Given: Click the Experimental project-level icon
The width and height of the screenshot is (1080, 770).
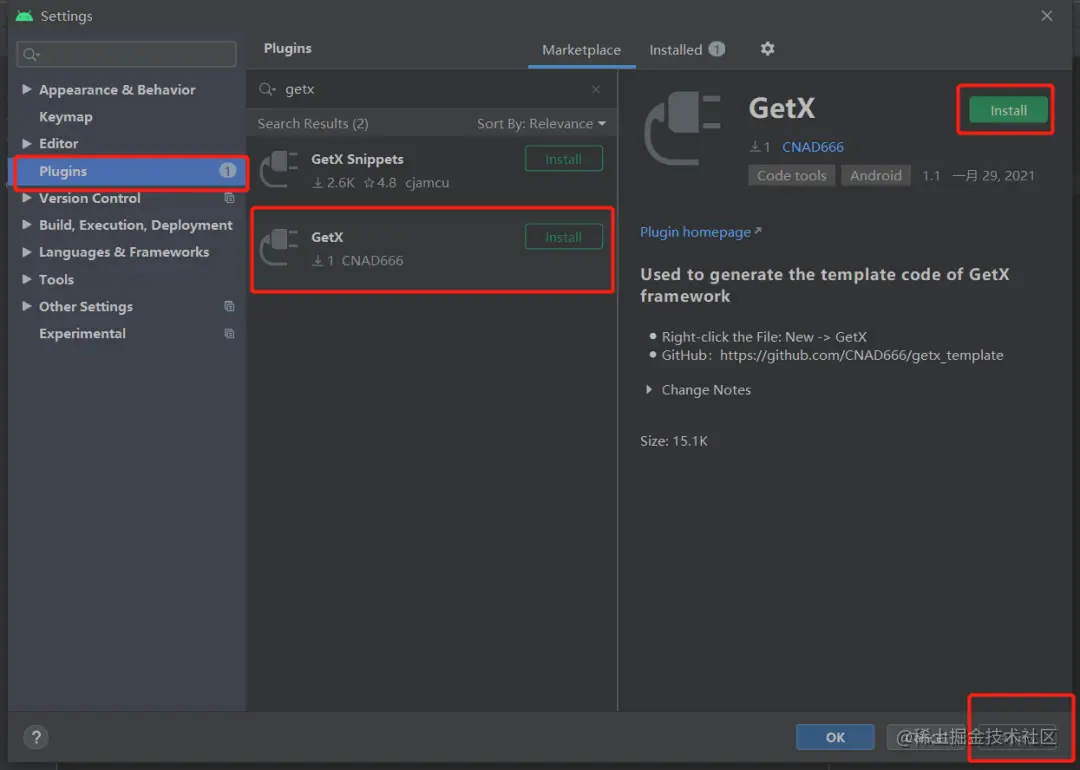Looking at the screenshot, I should tap(229, 334).
